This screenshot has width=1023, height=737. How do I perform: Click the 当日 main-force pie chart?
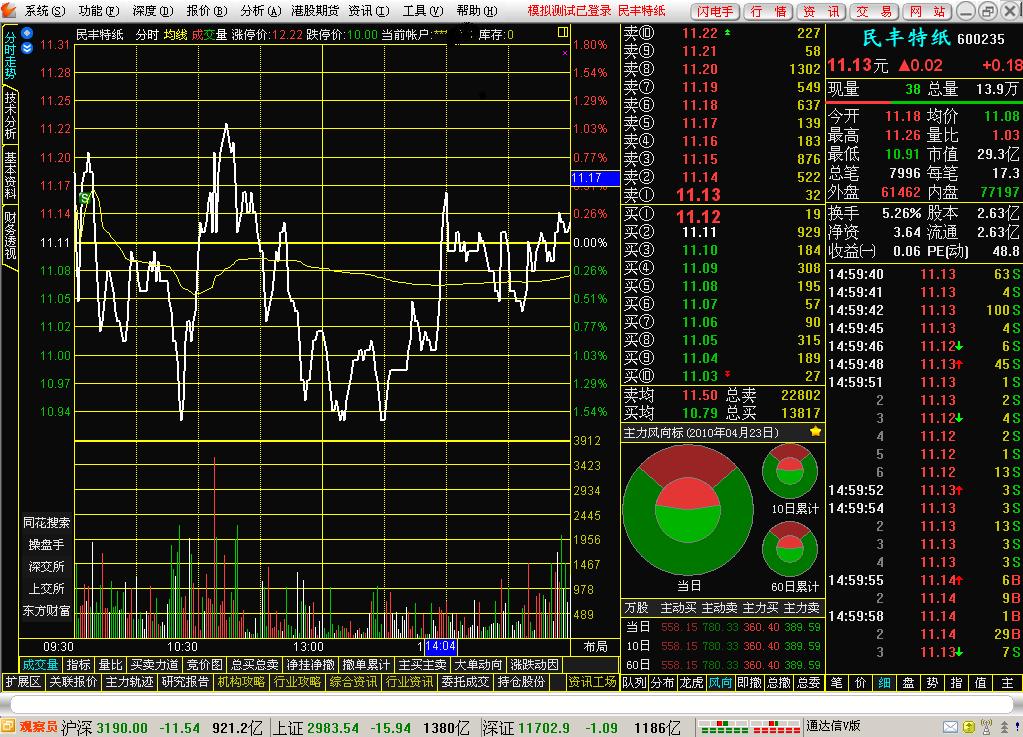point(688,510)
